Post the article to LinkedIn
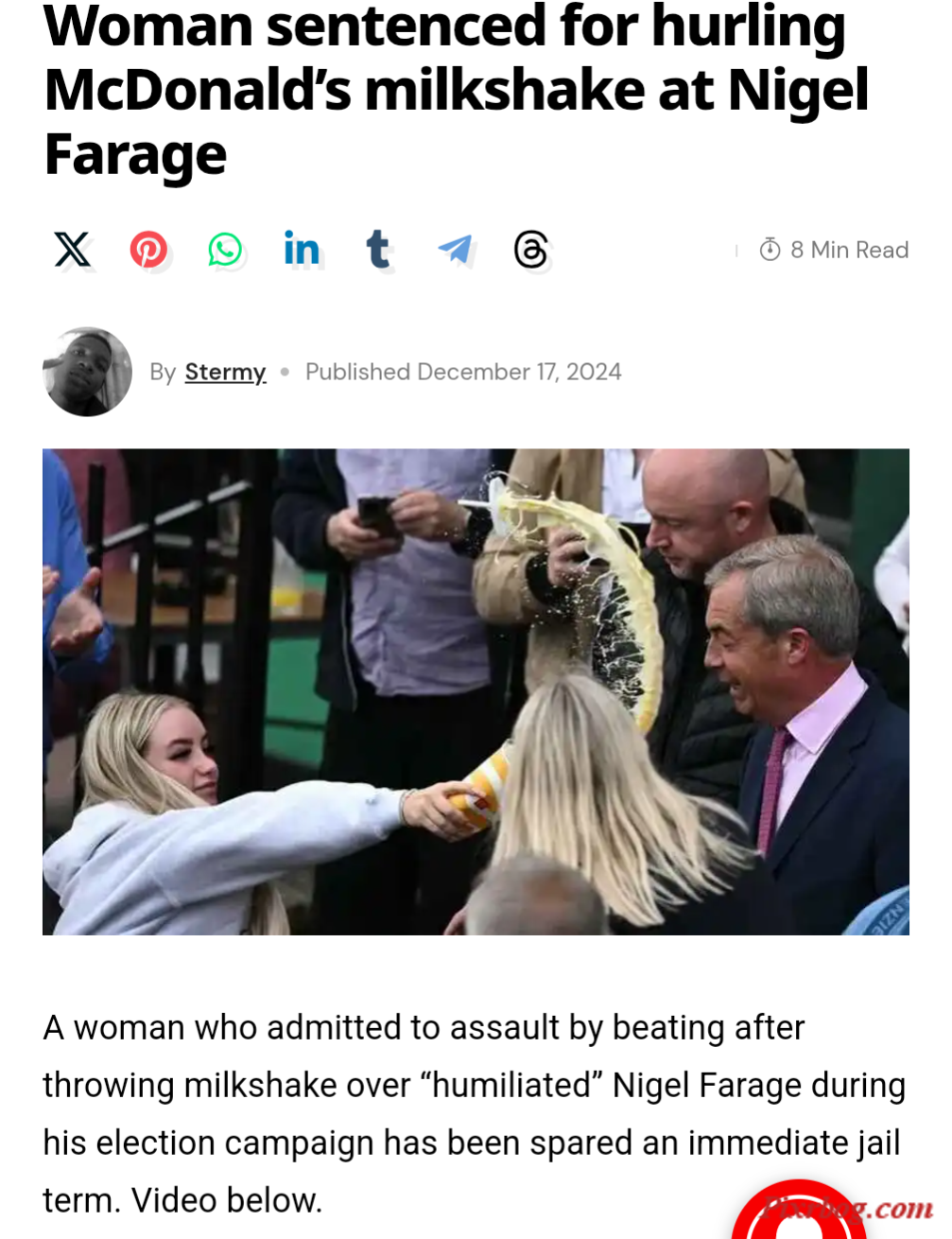 click(302, 250)
